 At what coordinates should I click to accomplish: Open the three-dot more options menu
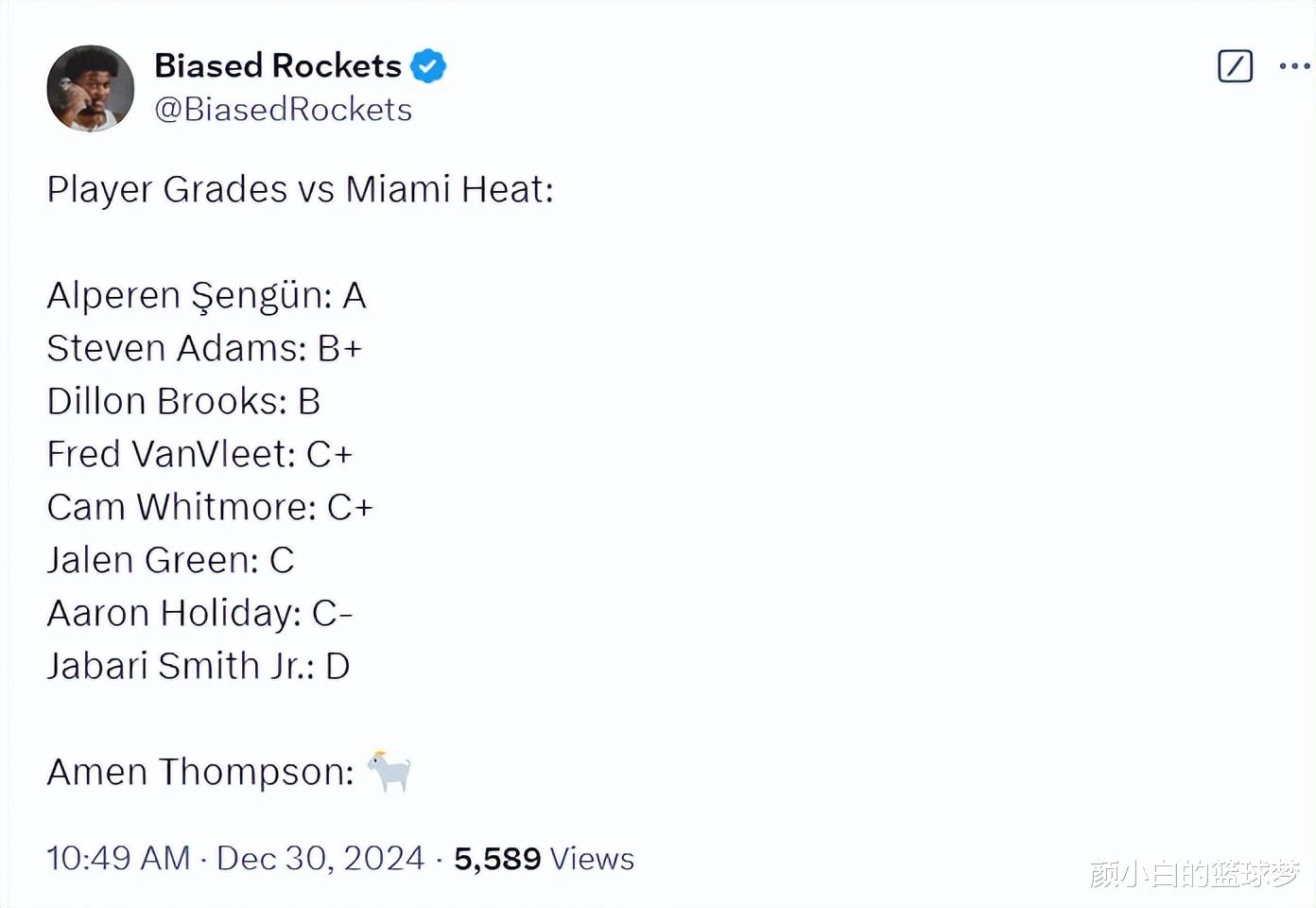pos(1294,66)
